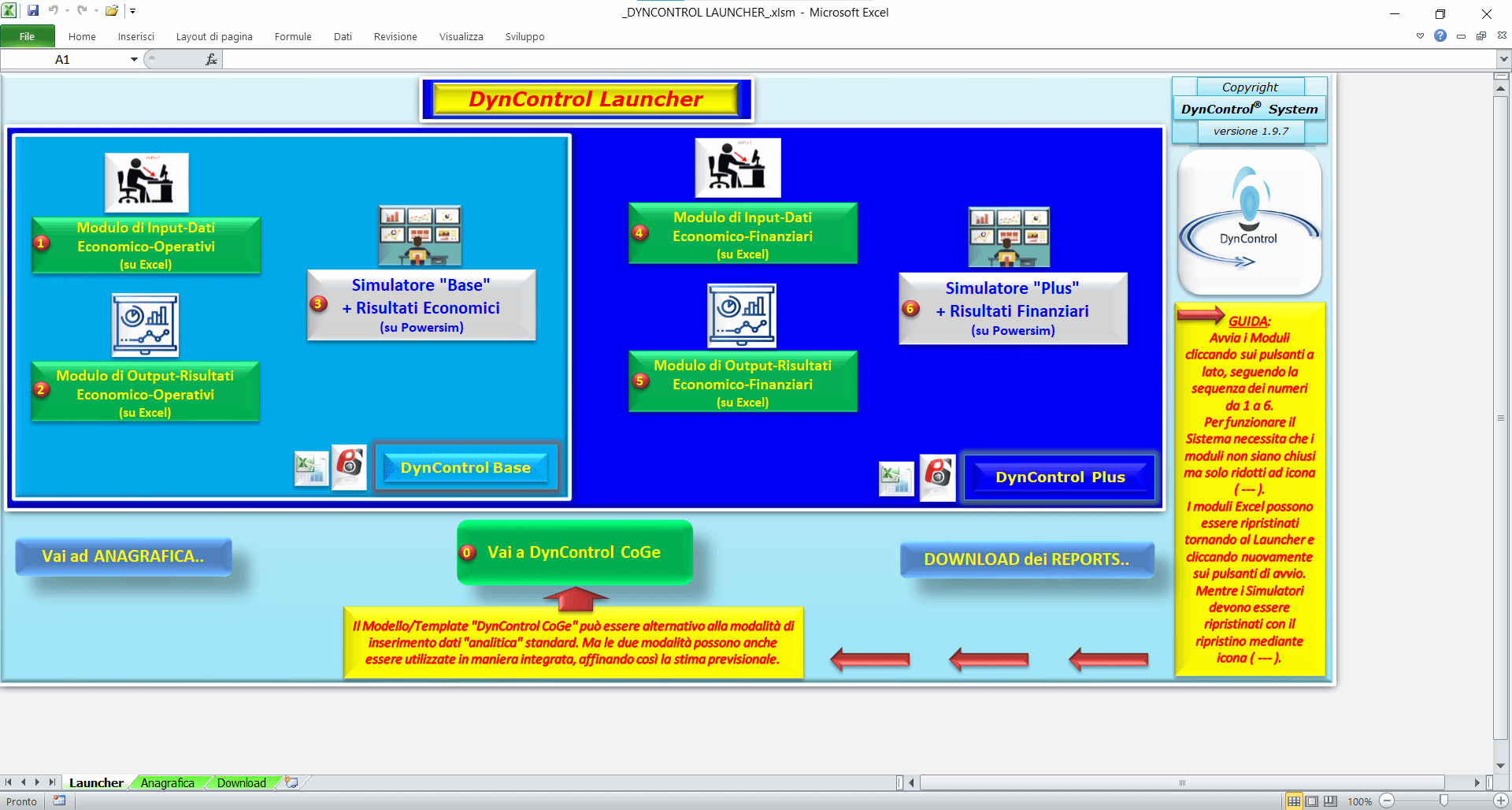Click zoom out minus button
Image resolution: width=1512 pixels, height=810 pixels.
[x=1388, y=801]
